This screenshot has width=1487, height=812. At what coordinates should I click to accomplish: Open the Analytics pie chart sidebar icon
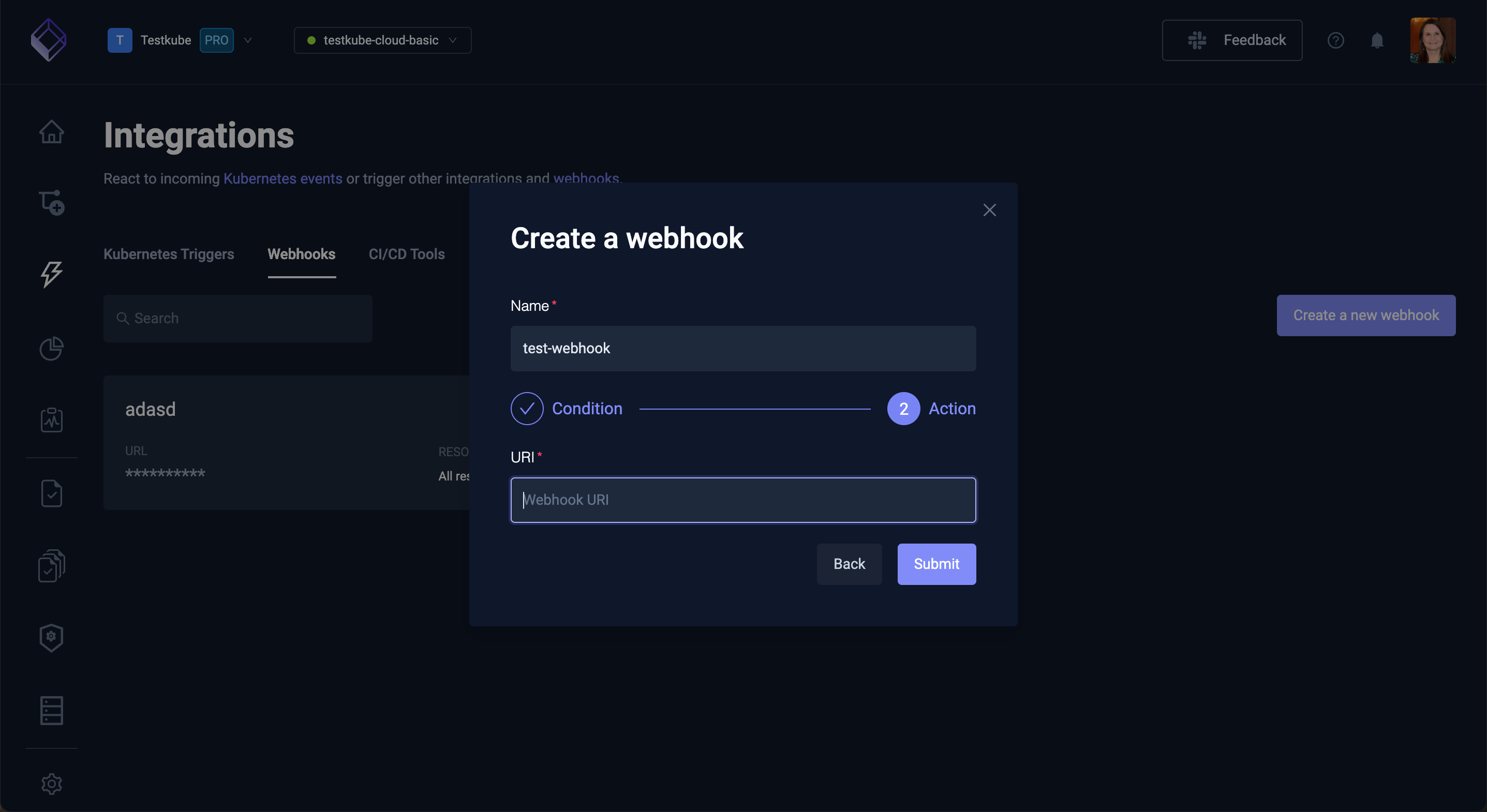pyautogui.click(x=51, y=349)
